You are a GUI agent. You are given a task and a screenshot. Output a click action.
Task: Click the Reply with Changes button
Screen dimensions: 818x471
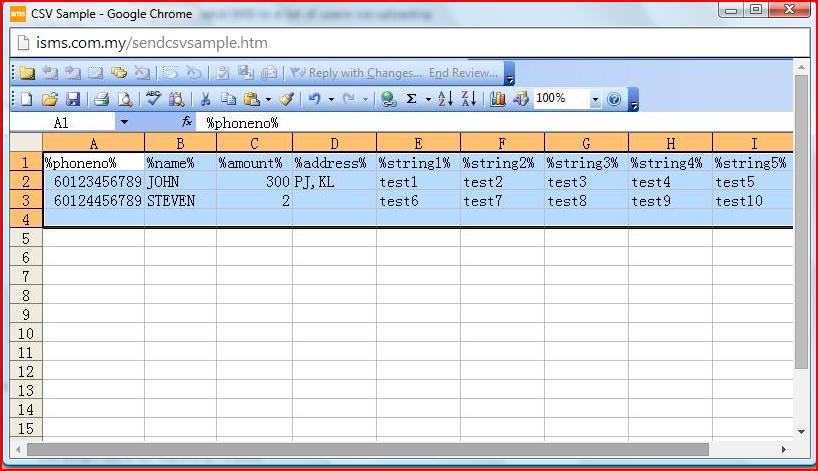point(355,73)
